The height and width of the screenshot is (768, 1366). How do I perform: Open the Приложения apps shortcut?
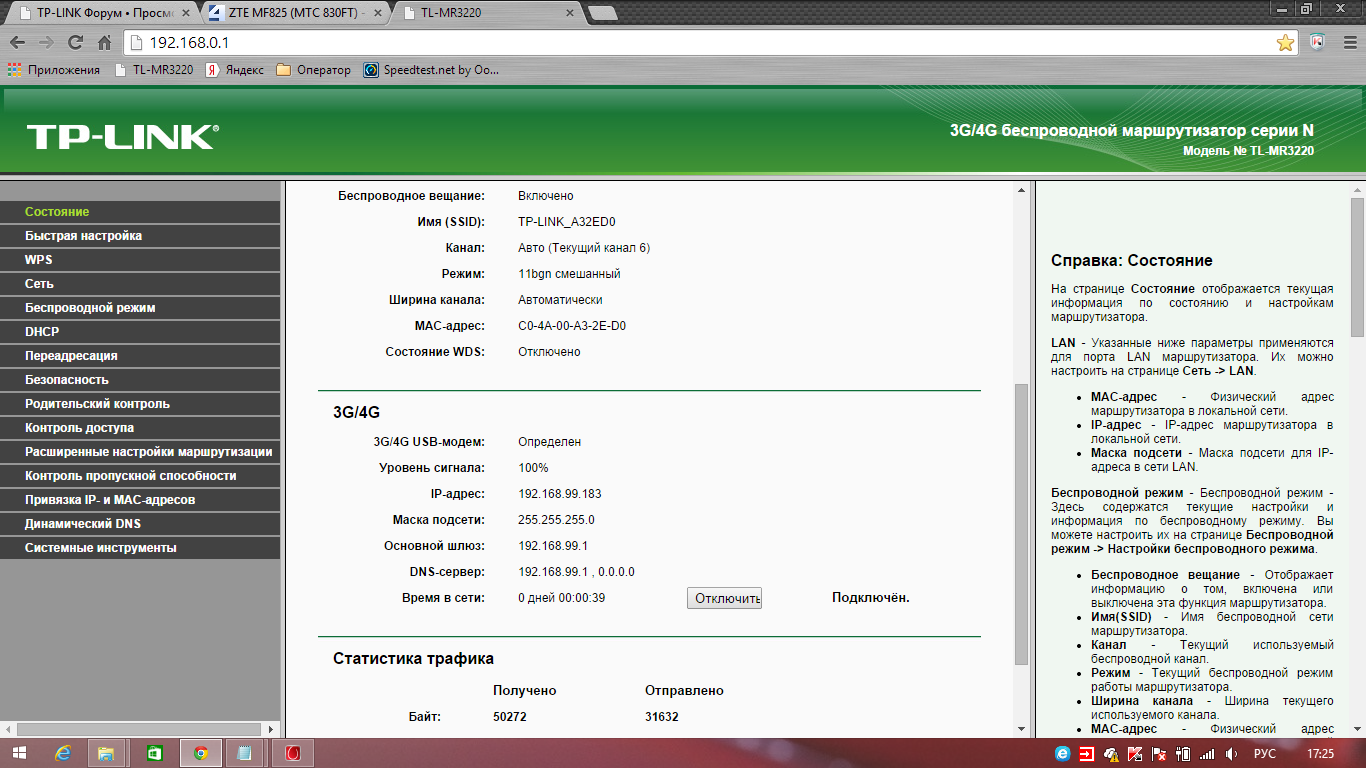click(54, 70)
